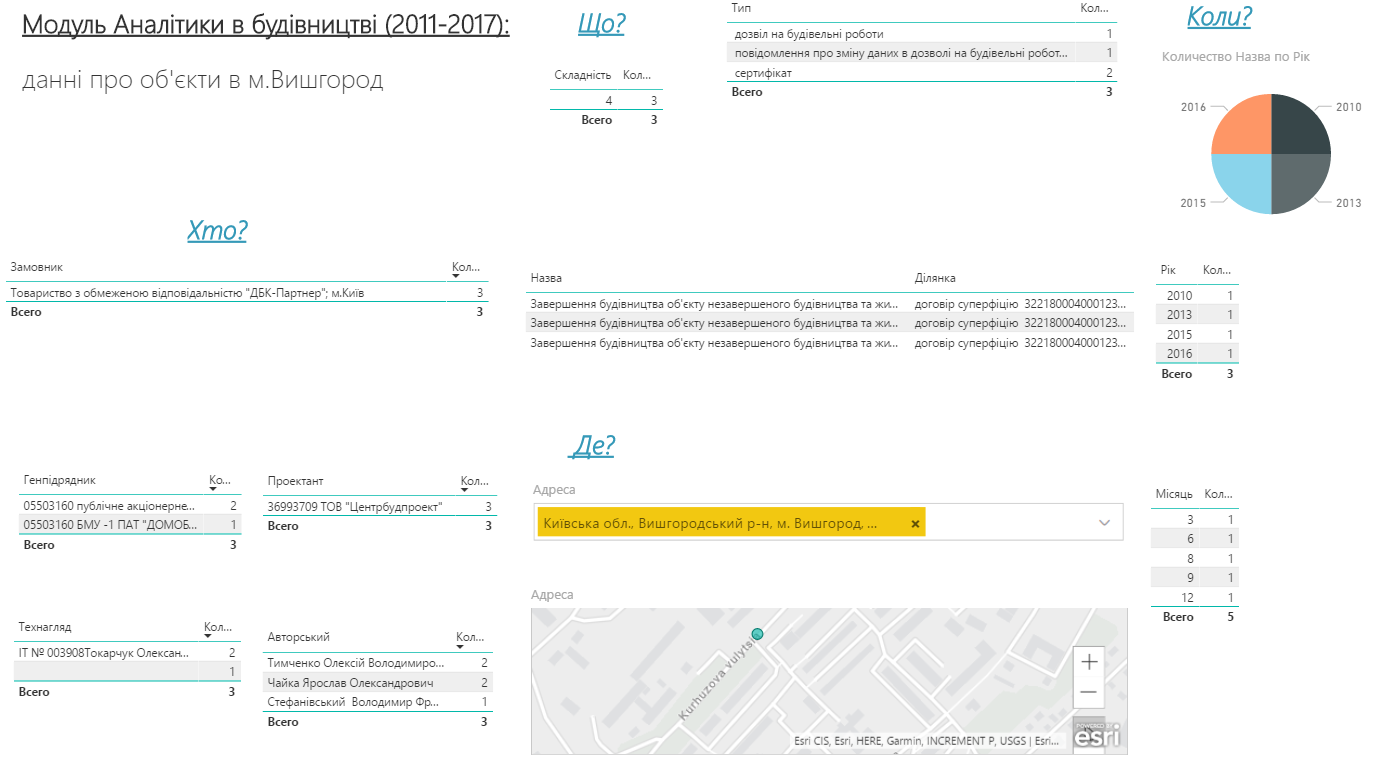This screenshot has width=1383, height=767.
Task: Select month 6 row in Місяць table
Action: pos(1194,539)
